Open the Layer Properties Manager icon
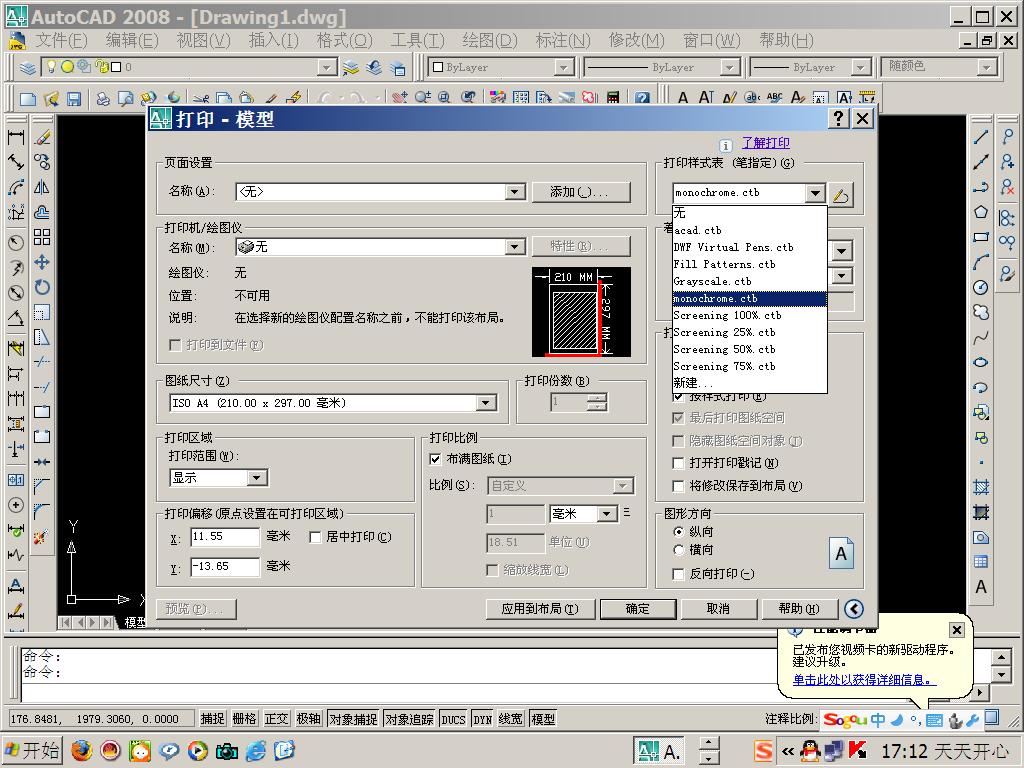This screenshot has width=1024, height=768. tap(27, 67)
